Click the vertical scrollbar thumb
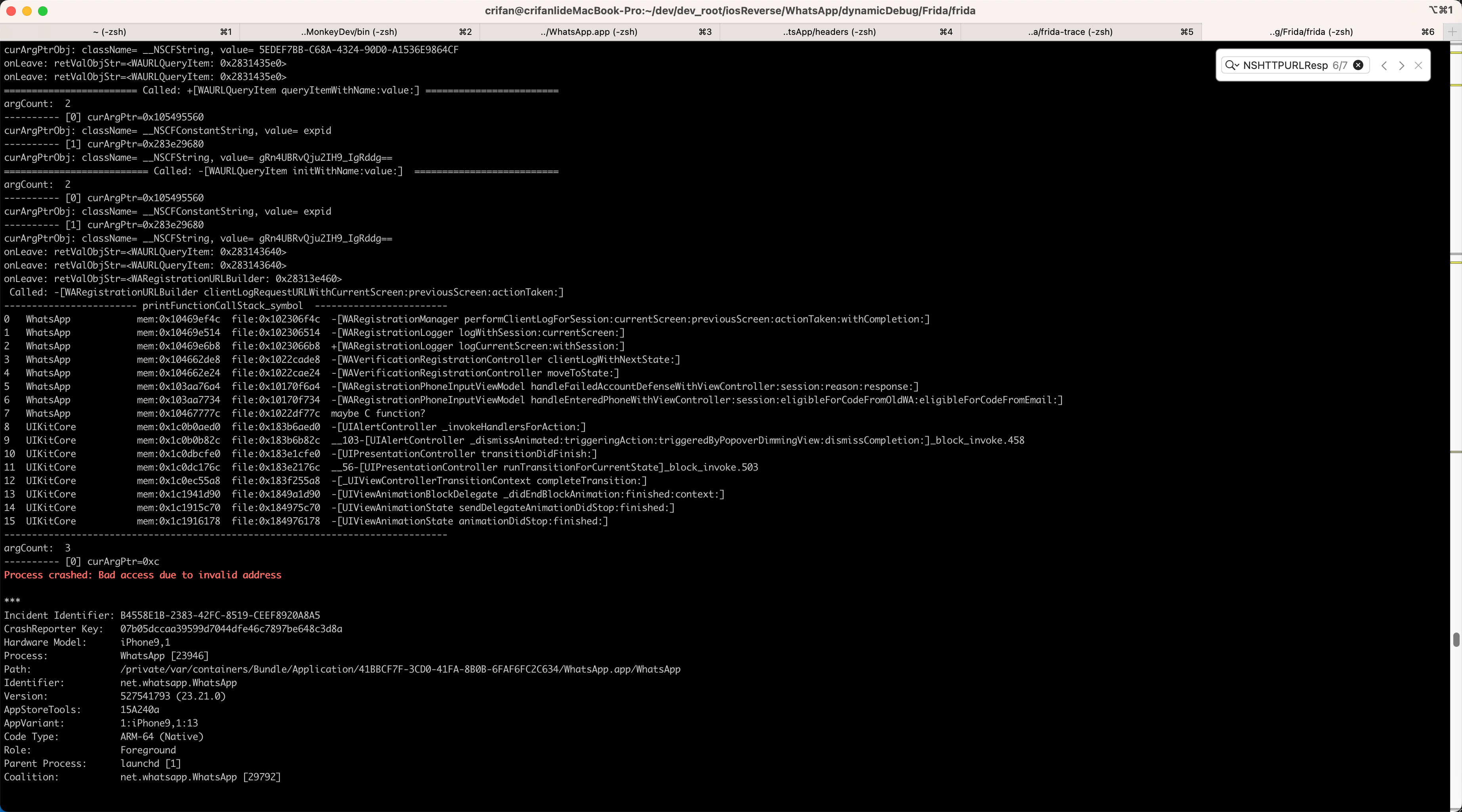 click(1456, 640)
